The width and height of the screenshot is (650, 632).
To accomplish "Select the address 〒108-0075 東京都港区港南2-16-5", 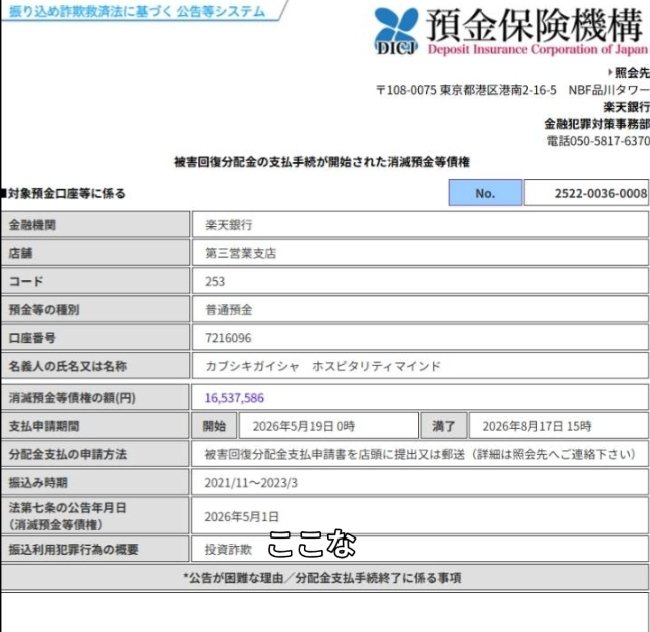I will tap(466, 90).
